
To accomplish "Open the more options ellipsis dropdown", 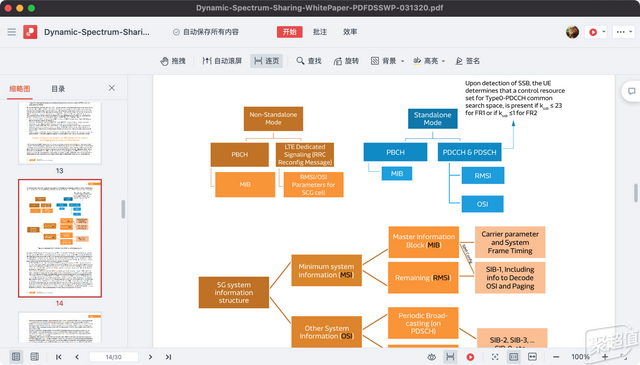I will coord(623,32).
